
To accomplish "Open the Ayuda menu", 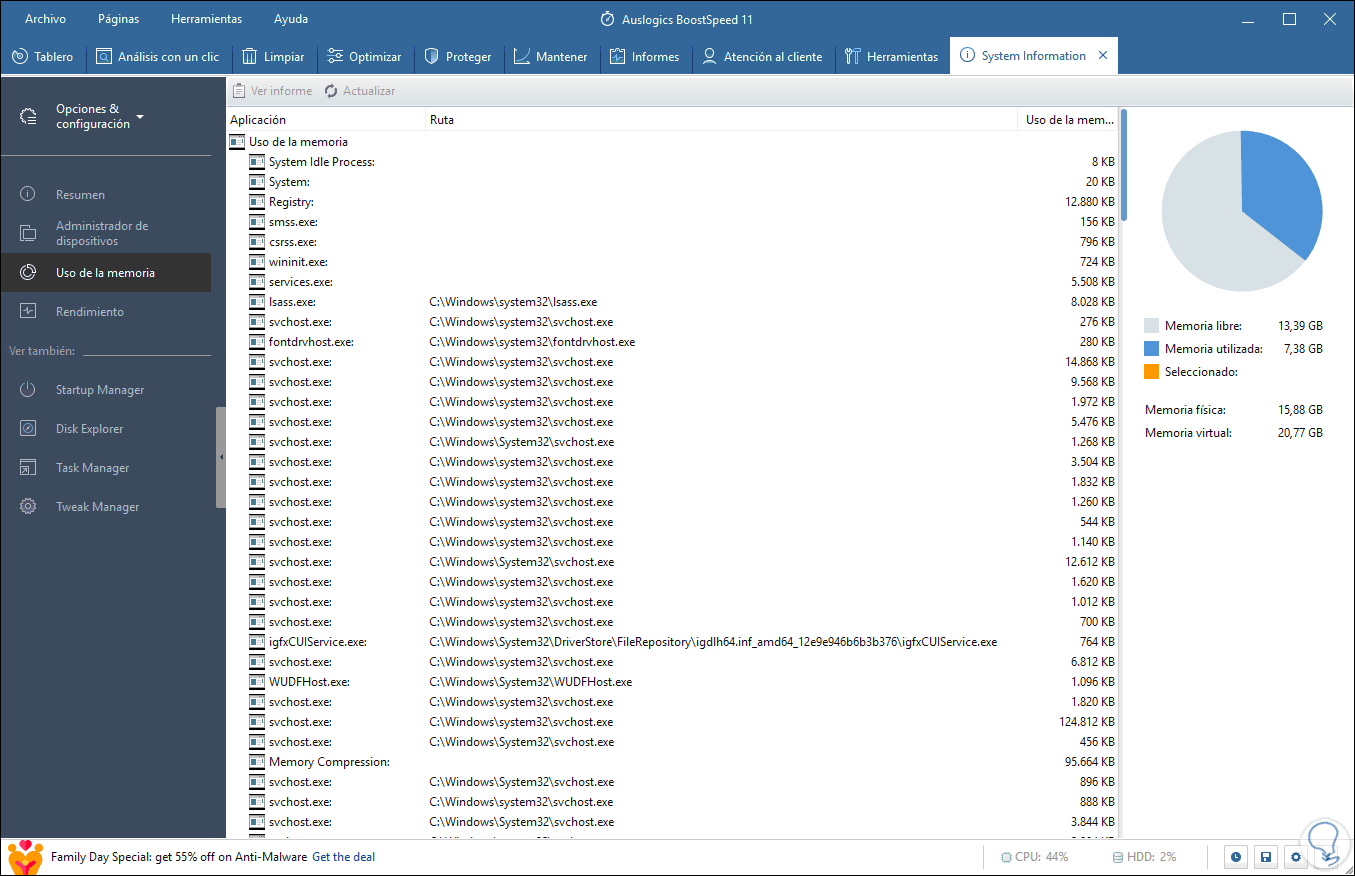I will [291, 19].
